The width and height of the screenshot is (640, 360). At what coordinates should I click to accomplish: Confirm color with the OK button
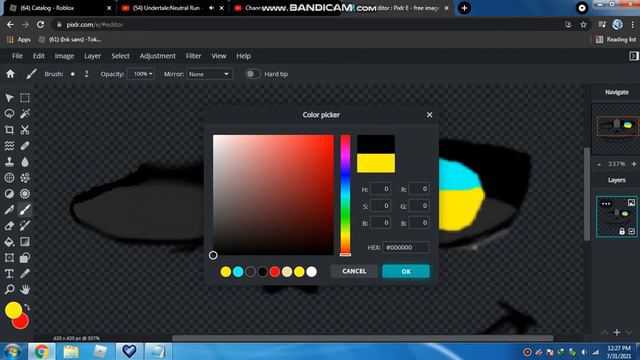tap(406, 271)
